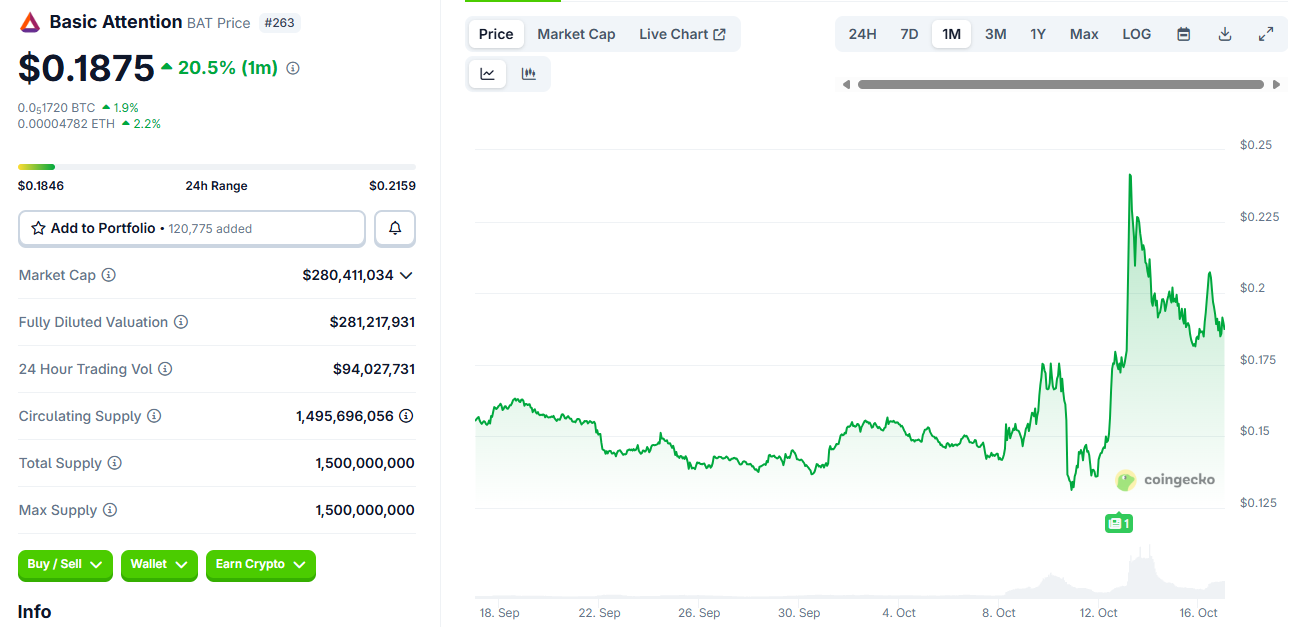Viewport: 1305px width, 627px height.
Task: Expand the chart to fullscreen
Action: click(1265, 34)
